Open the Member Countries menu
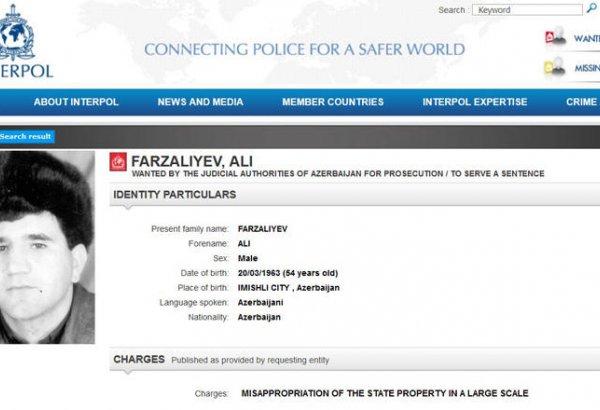This screenshot has width=600, height=410. pyautogui.click(x=333, y=102)
